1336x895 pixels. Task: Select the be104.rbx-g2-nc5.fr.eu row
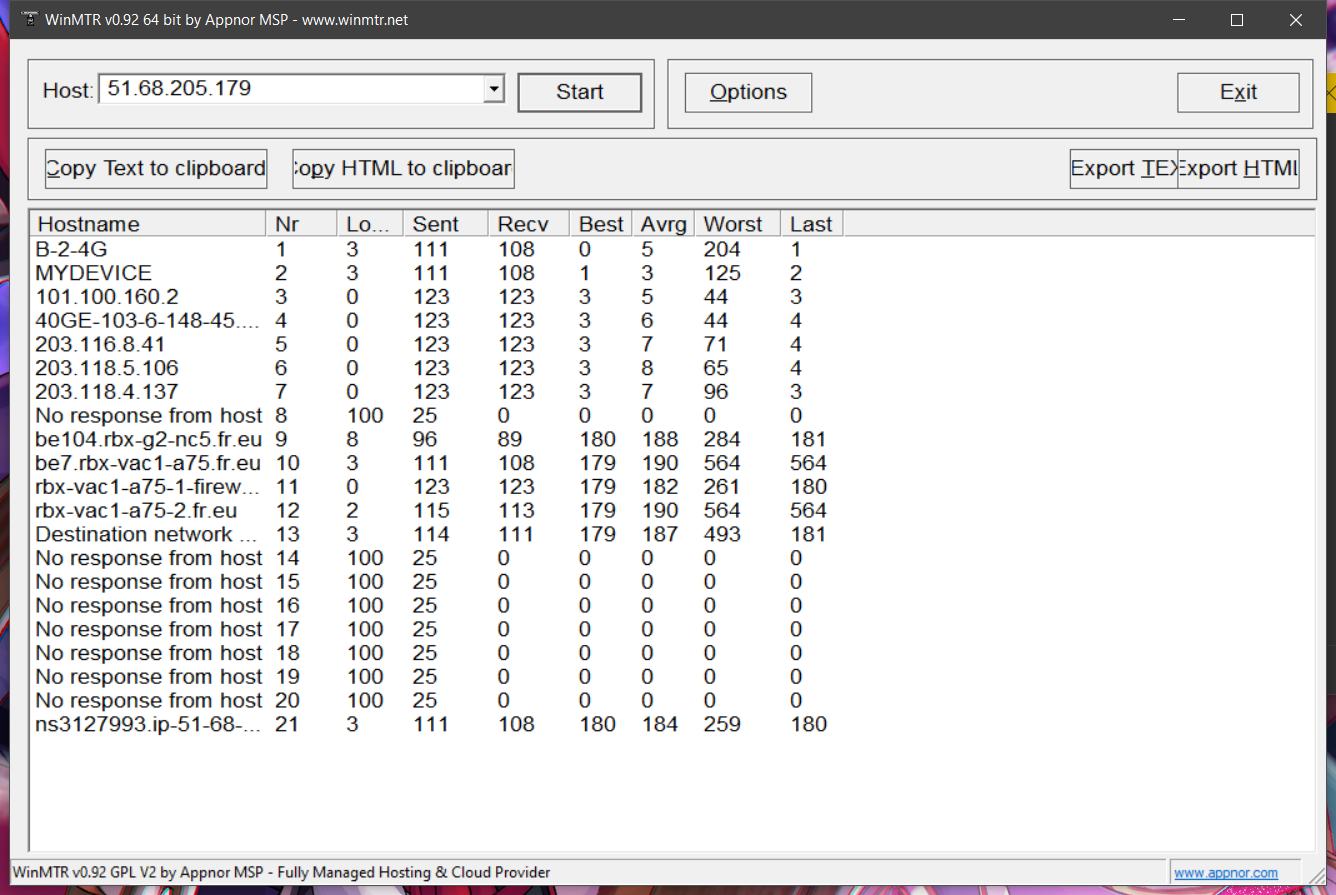coord(148,439)
